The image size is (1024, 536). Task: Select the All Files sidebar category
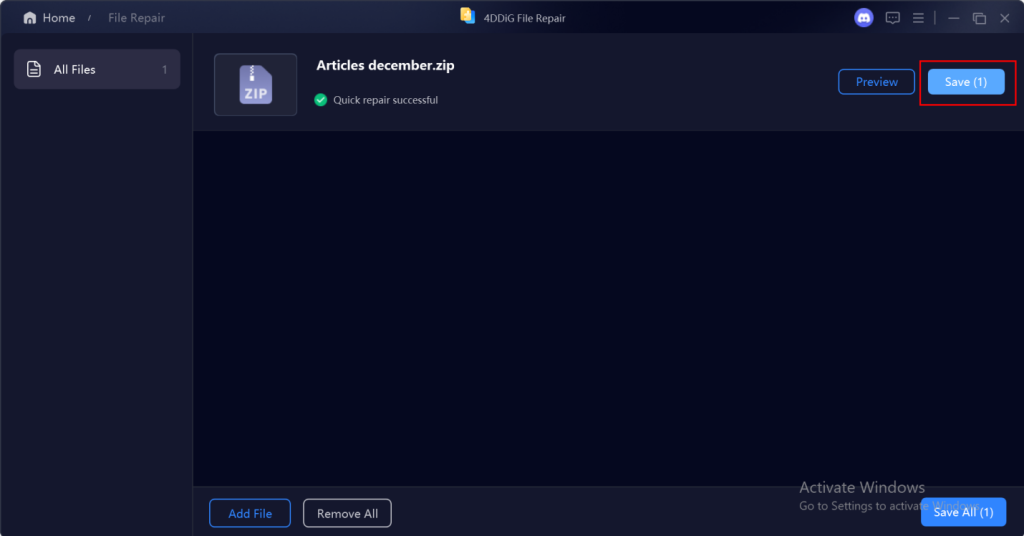pos(97,70)
